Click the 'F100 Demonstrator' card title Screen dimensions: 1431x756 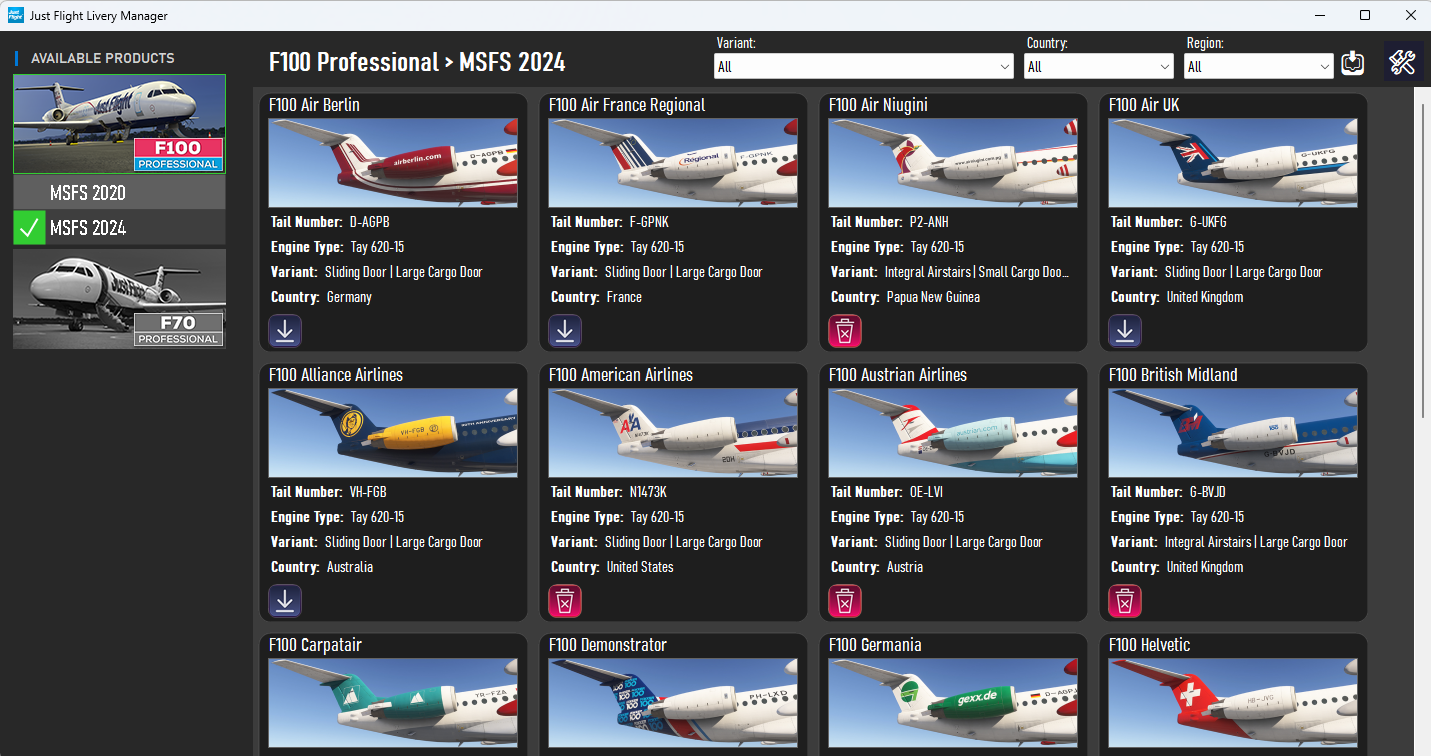coord(608,645)
